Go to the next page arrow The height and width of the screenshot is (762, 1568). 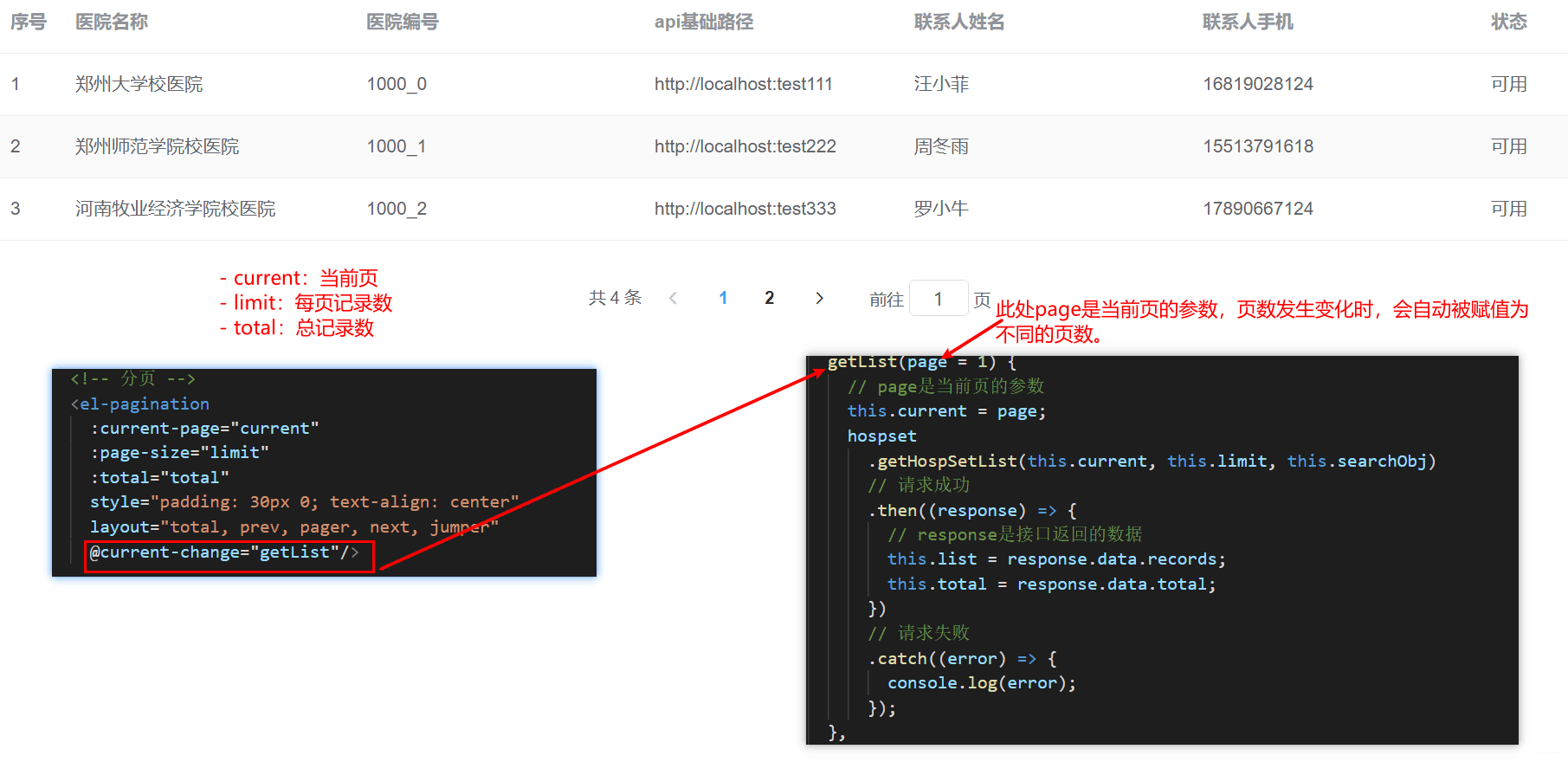(820, 298)
